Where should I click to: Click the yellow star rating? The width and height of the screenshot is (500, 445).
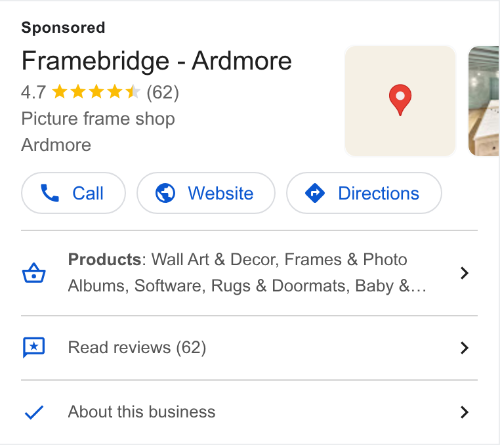point(96,92)
